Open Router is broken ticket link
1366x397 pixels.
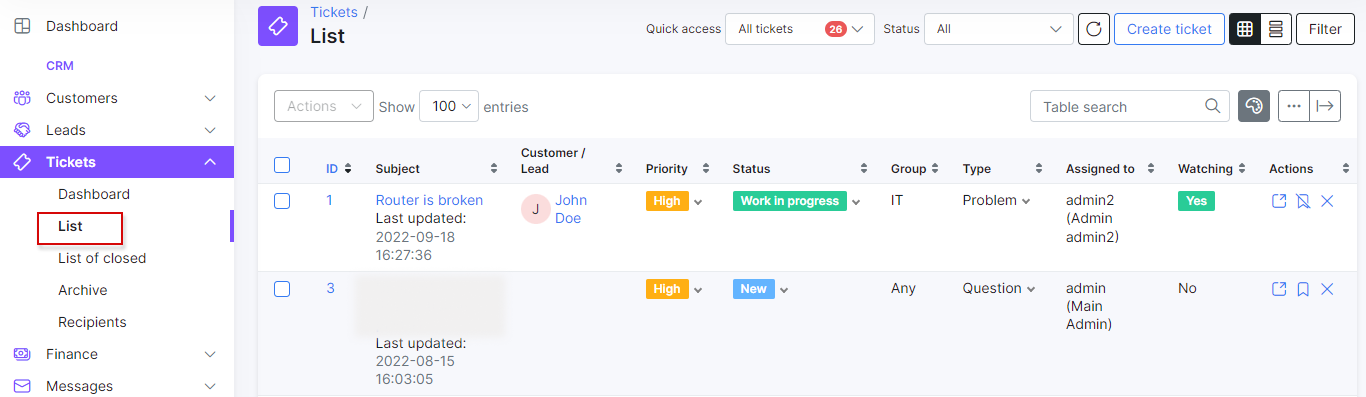pyautogui.click(x=429, y=200)
